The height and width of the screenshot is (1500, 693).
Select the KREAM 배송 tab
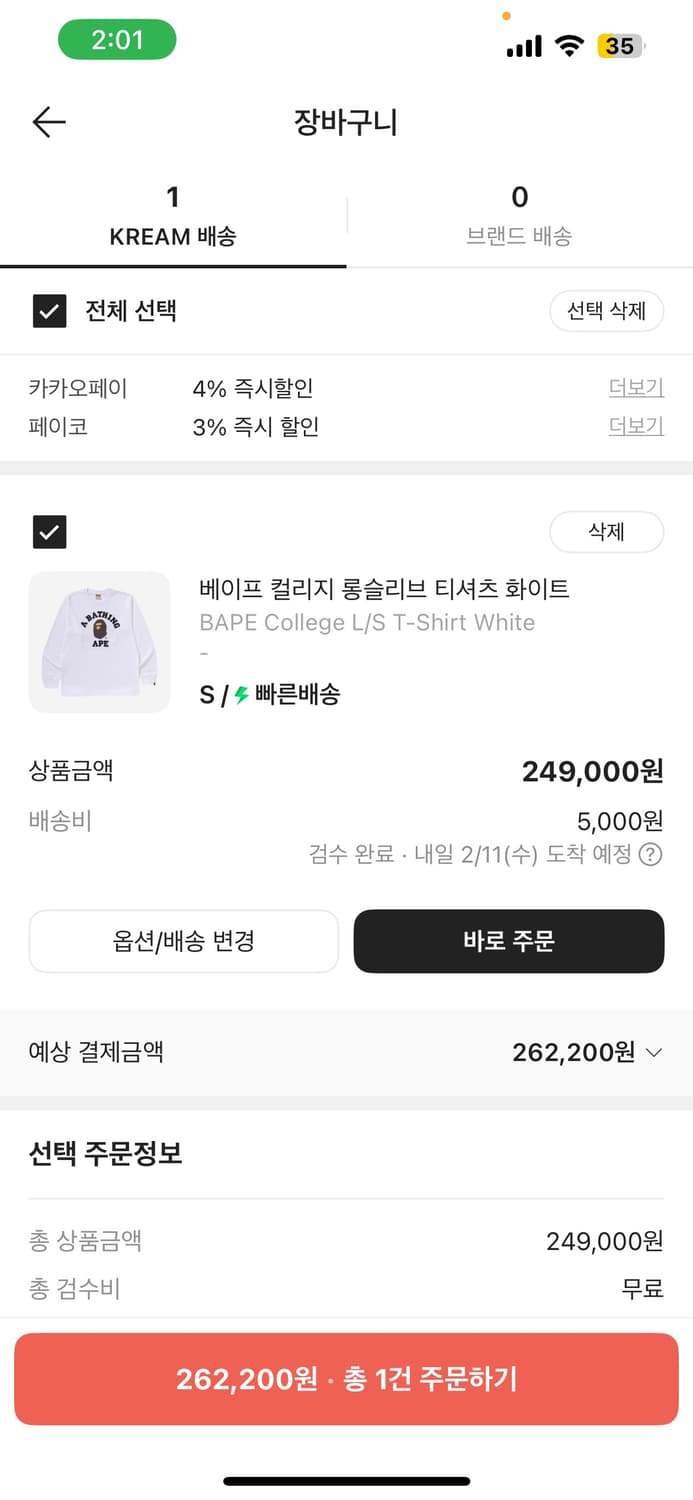(173, 215)
